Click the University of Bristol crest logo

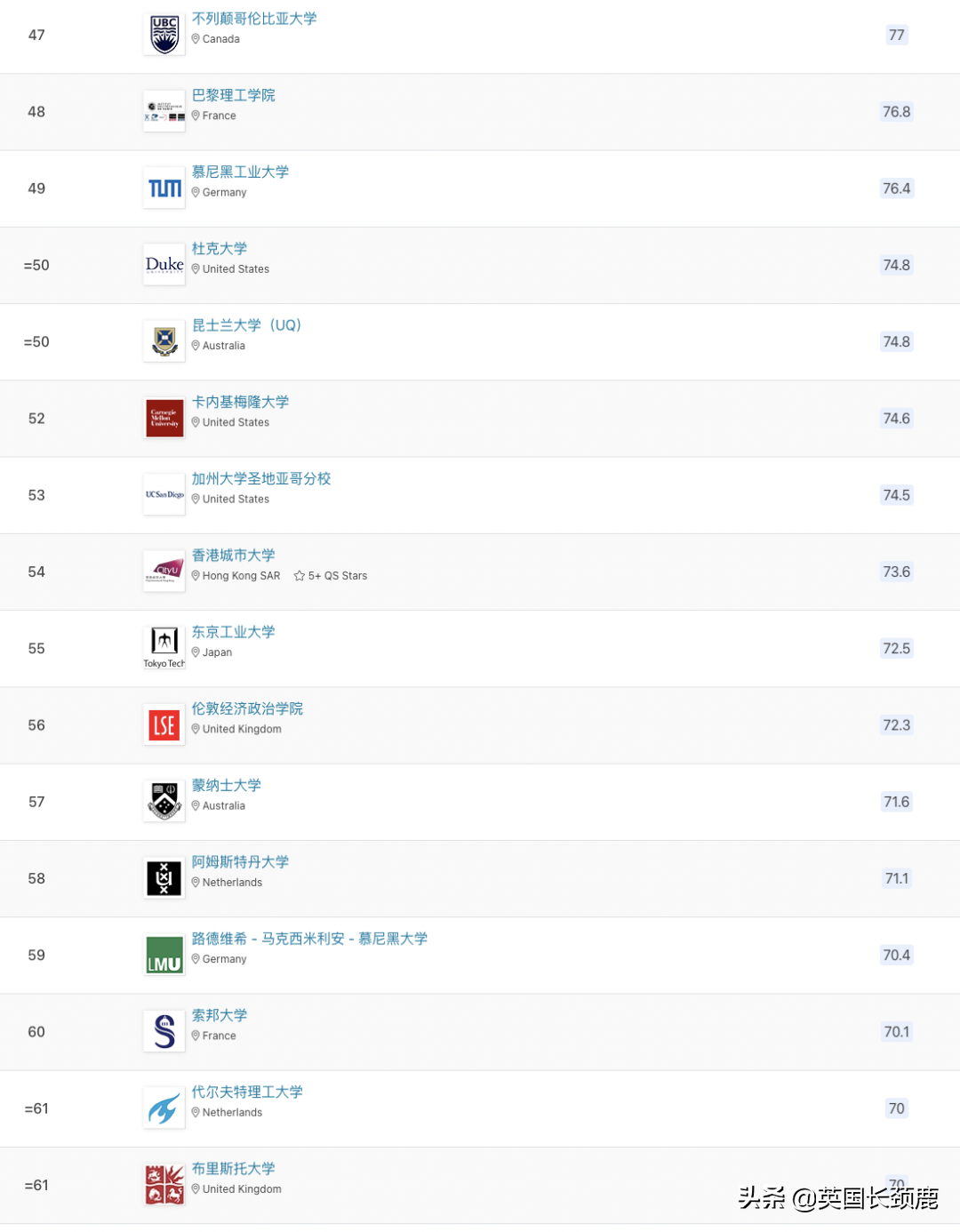click(x=164, y=1185)
